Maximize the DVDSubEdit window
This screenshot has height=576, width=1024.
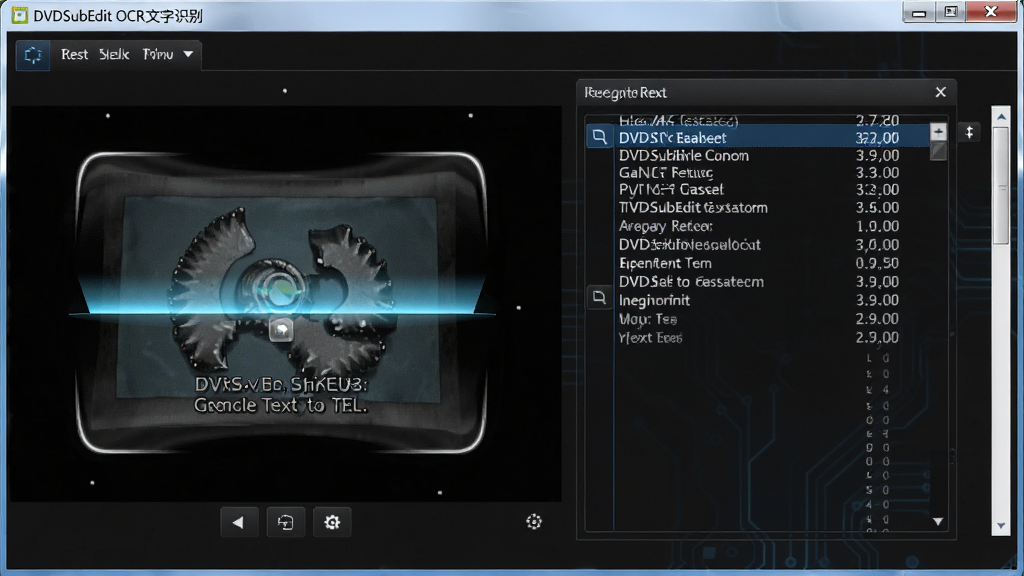(x=950, y=12)
